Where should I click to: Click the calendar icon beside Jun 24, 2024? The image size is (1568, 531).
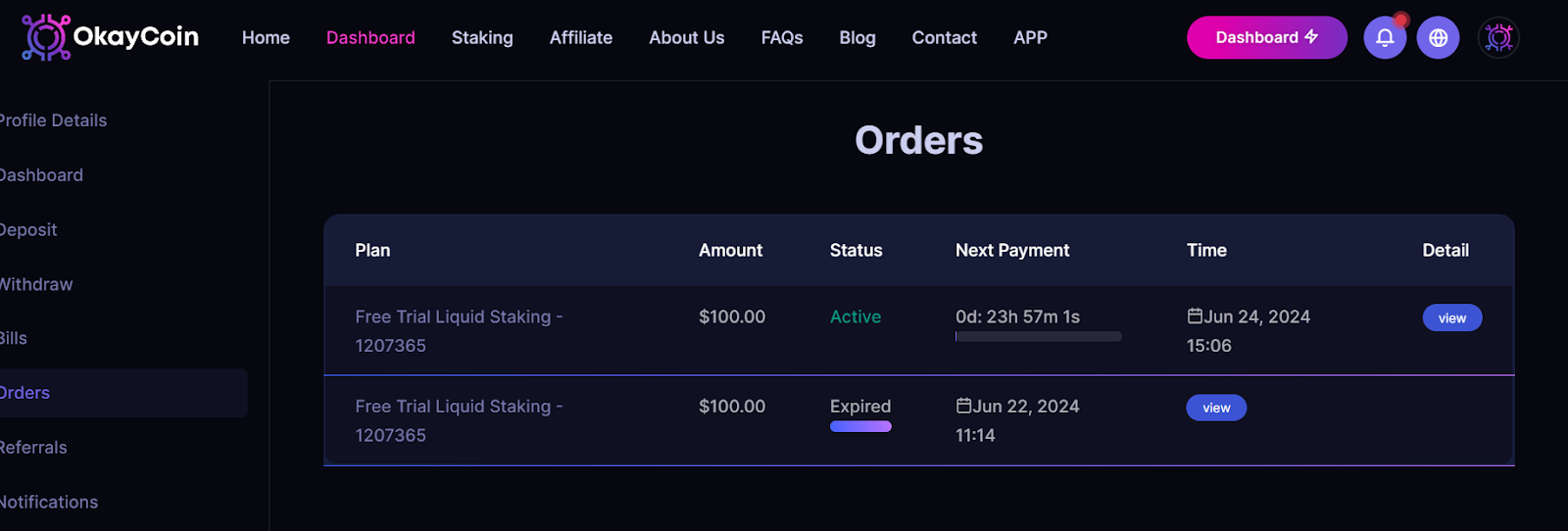coord(1195,315)
